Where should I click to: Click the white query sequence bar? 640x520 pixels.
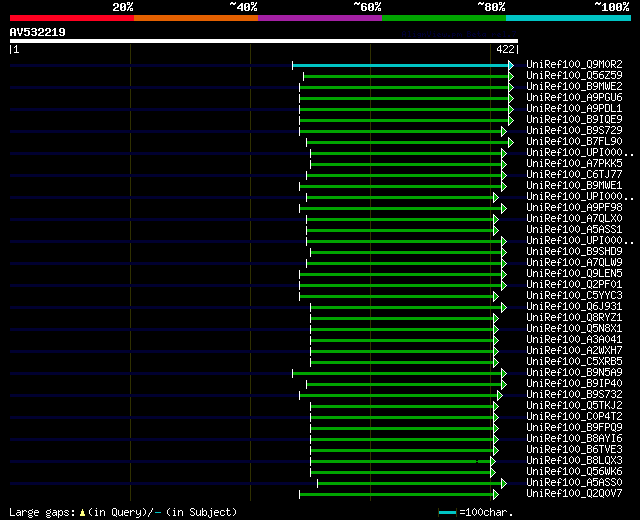[x=264, y=41]
